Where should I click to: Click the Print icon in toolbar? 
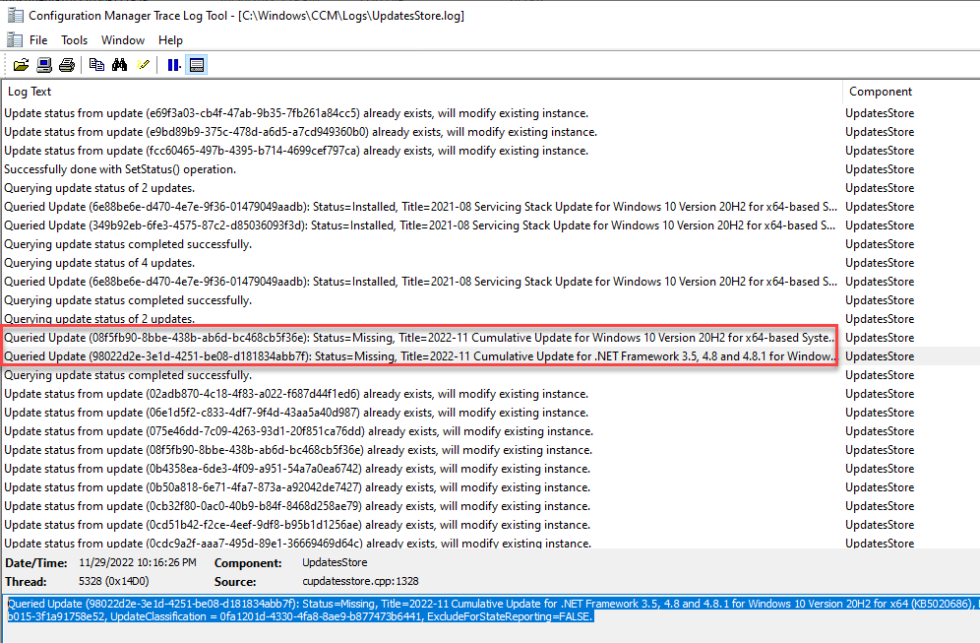point(67,65)
